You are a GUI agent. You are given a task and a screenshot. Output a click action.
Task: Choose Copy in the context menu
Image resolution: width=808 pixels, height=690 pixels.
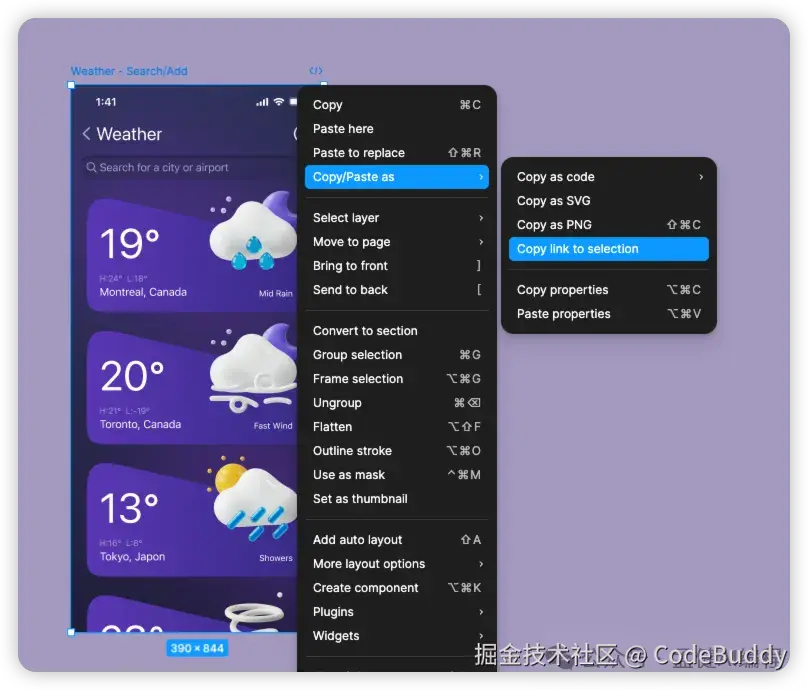(396, 105)
